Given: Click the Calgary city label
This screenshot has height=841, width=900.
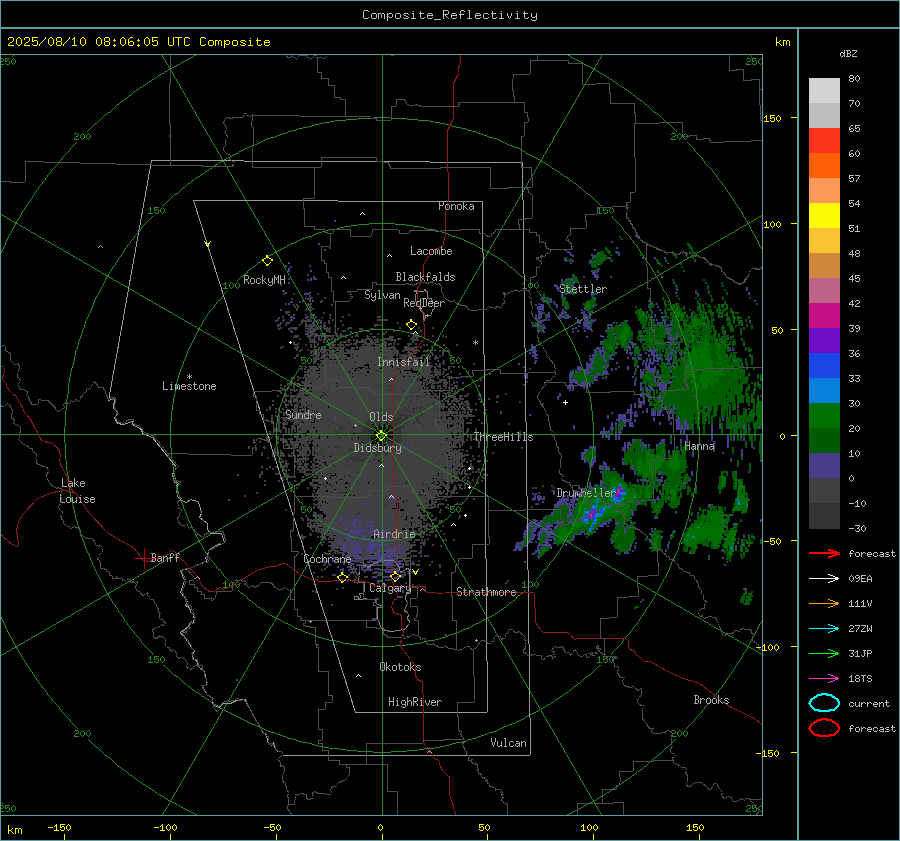Looking at the screenshot, I should 390,588.
